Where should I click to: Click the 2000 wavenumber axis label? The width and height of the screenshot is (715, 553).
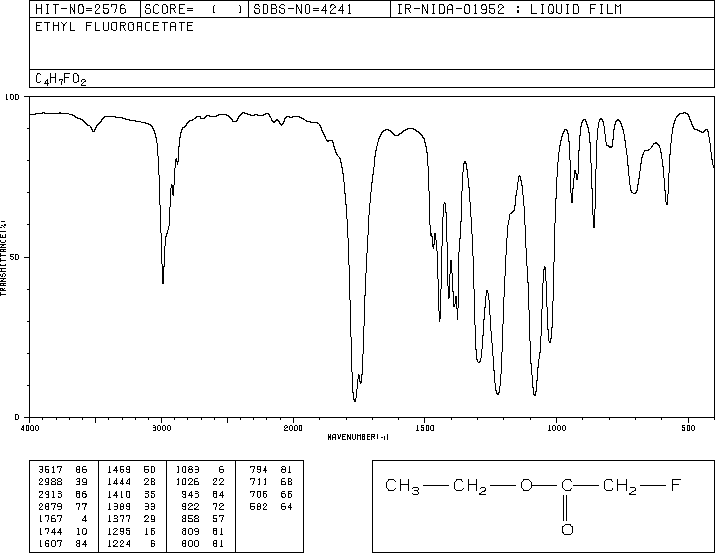click(x=293, y=428)
